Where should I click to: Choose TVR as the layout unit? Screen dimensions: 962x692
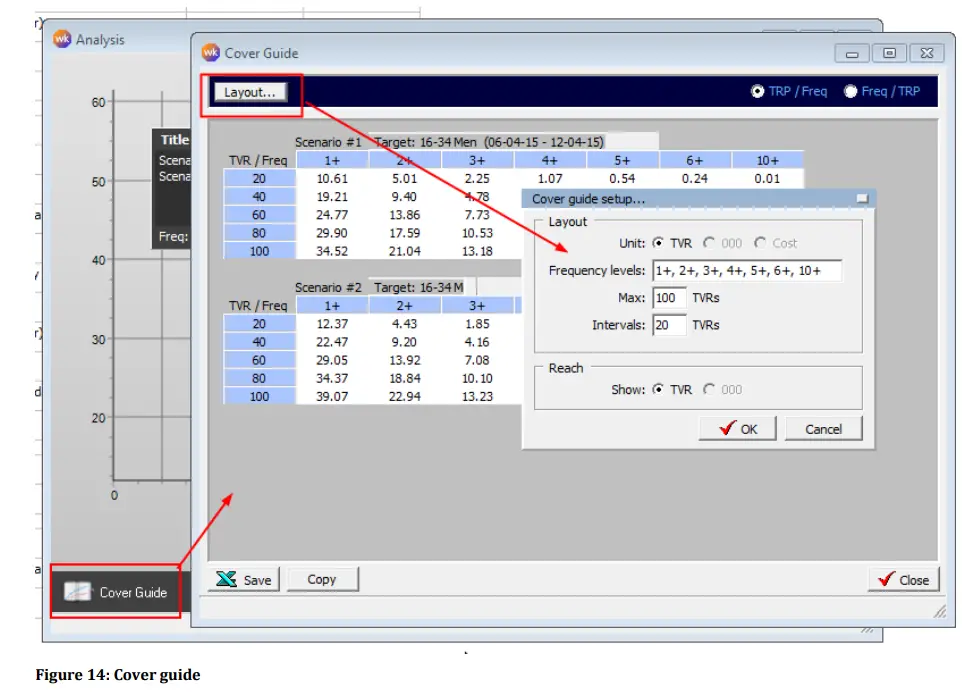(x=658, y=243)
